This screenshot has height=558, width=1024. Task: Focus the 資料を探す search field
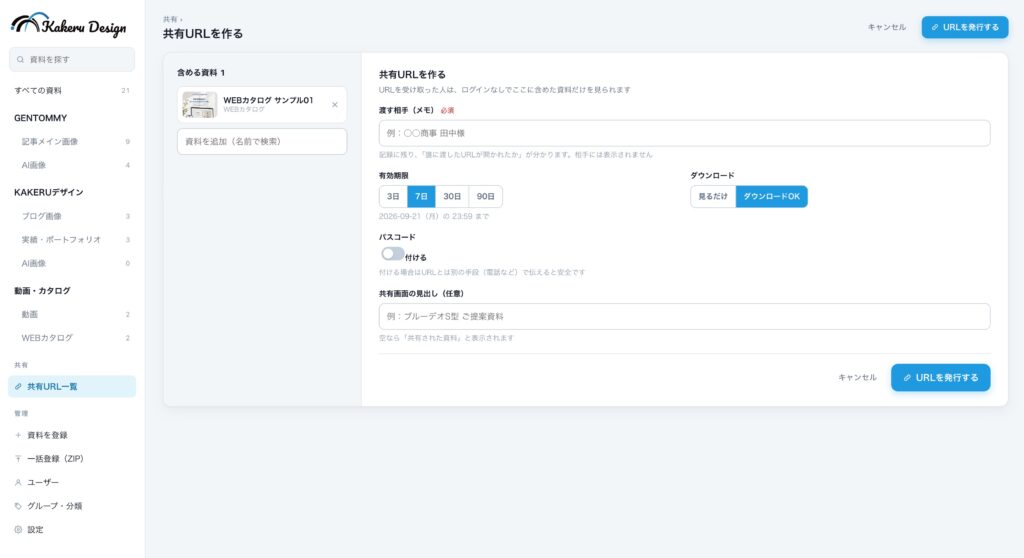click(72, 59)
